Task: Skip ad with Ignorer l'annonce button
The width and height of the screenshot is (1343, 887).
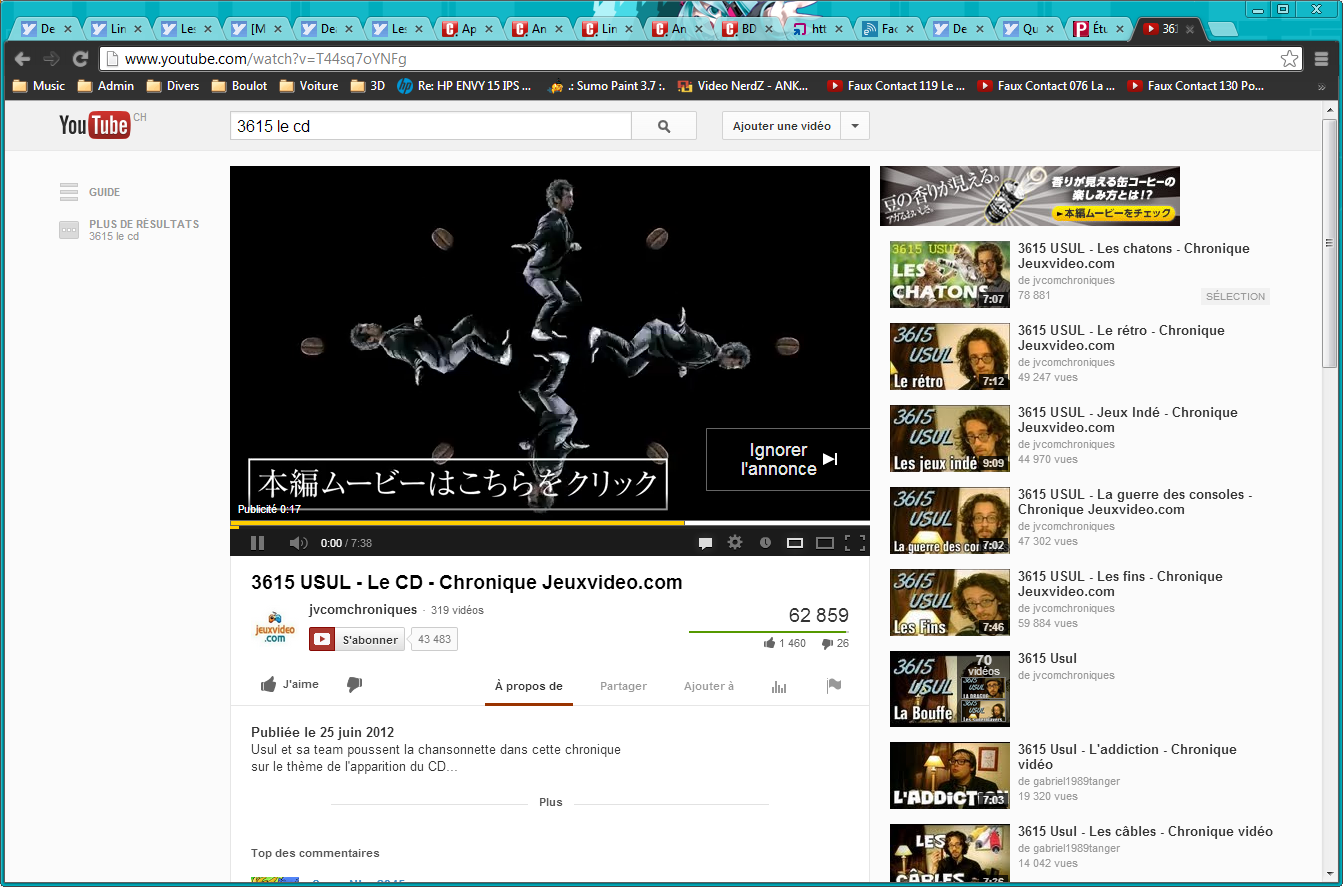Action: coord(788,460)
